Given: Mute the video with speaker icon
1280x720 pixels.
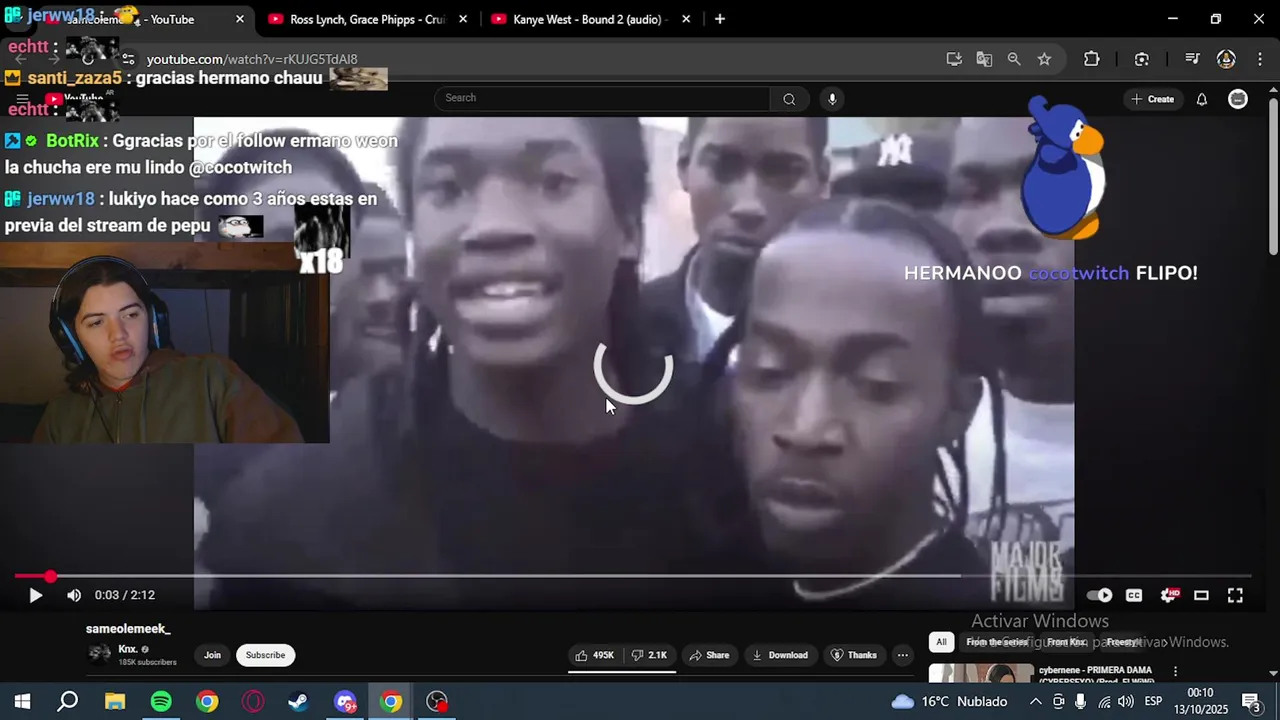Looking at the screenshot, I should (74, 595).
